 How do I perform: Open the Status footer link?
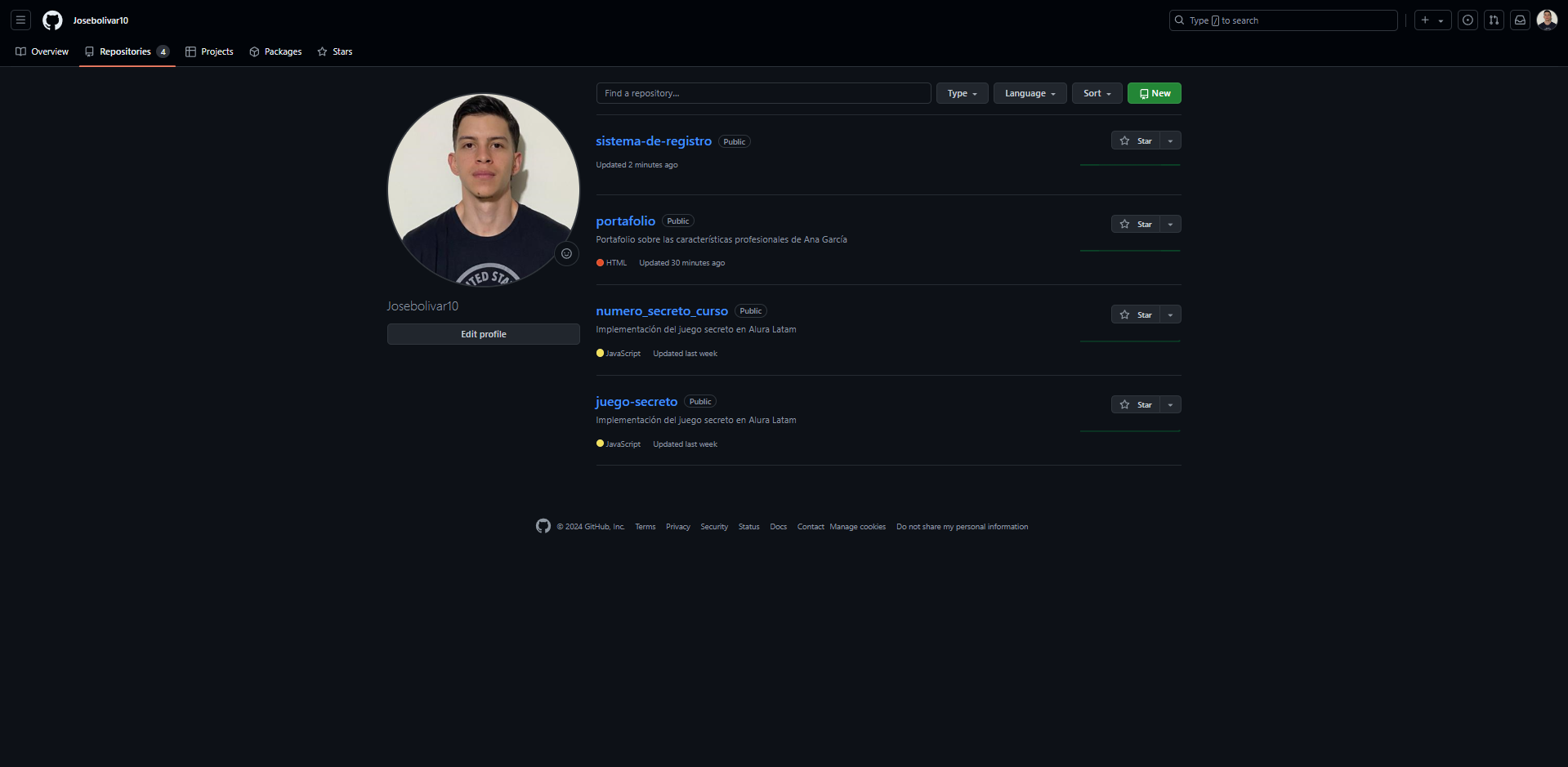(749, 527)
